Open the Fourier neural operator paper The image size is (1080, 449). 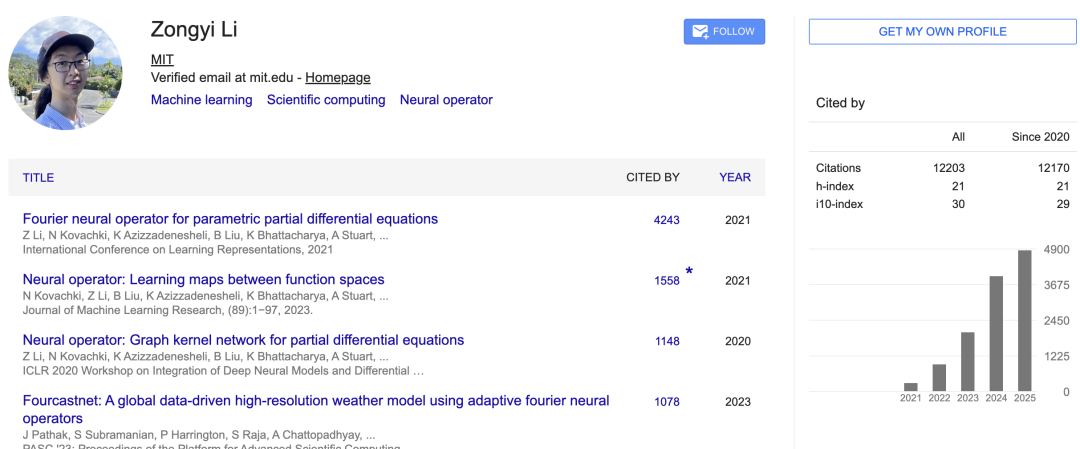click(230, 219)
